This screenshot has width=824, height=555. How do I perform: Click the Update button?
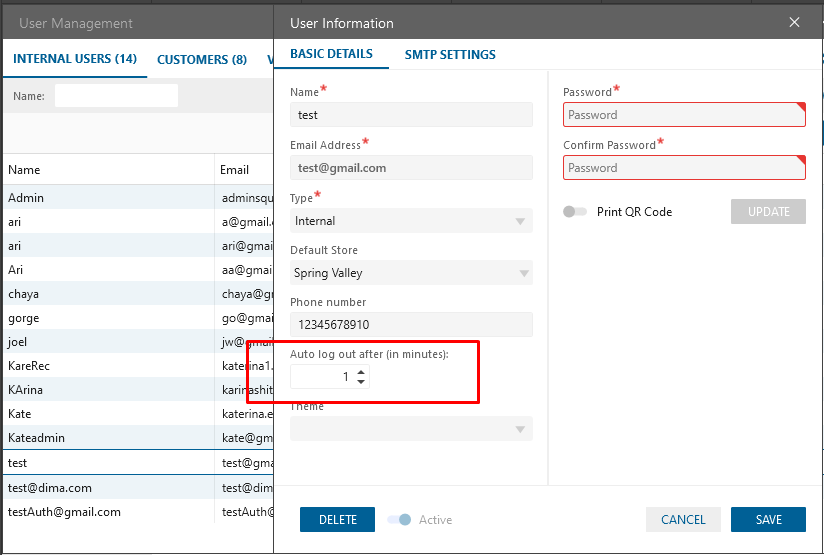click(768, 211)
